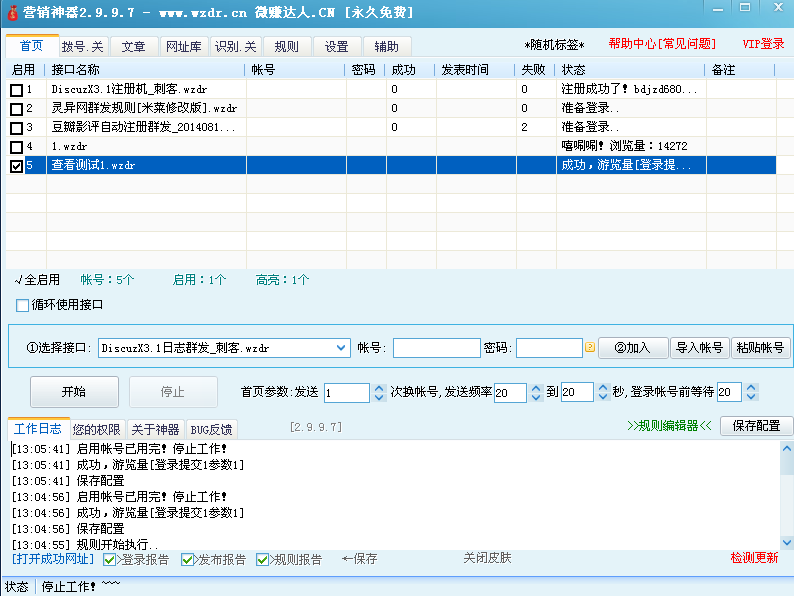Switch to the 网址库 tab
The width and height of the screenshot is (794, 596).
coord(183,46)
